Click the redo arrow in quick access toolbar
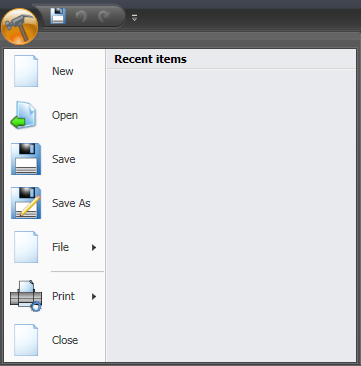The width and height of the screenshot is (361, 366). tap(105, 16)
